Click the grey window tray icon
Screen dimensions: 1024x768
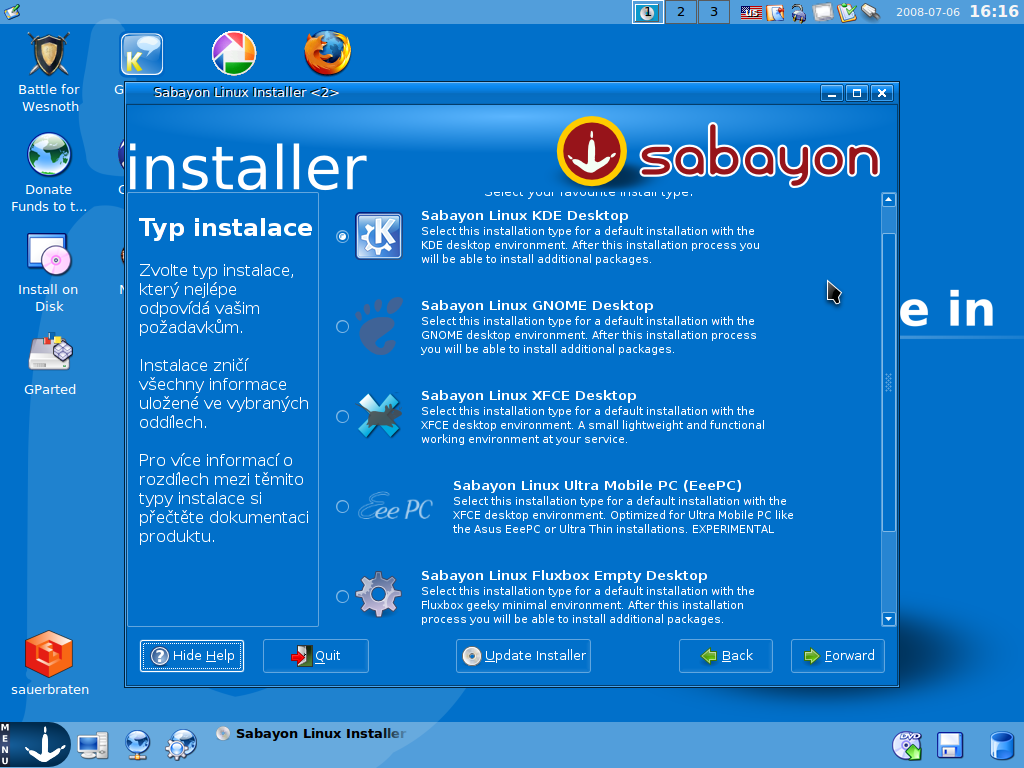[x=822, y=12]
